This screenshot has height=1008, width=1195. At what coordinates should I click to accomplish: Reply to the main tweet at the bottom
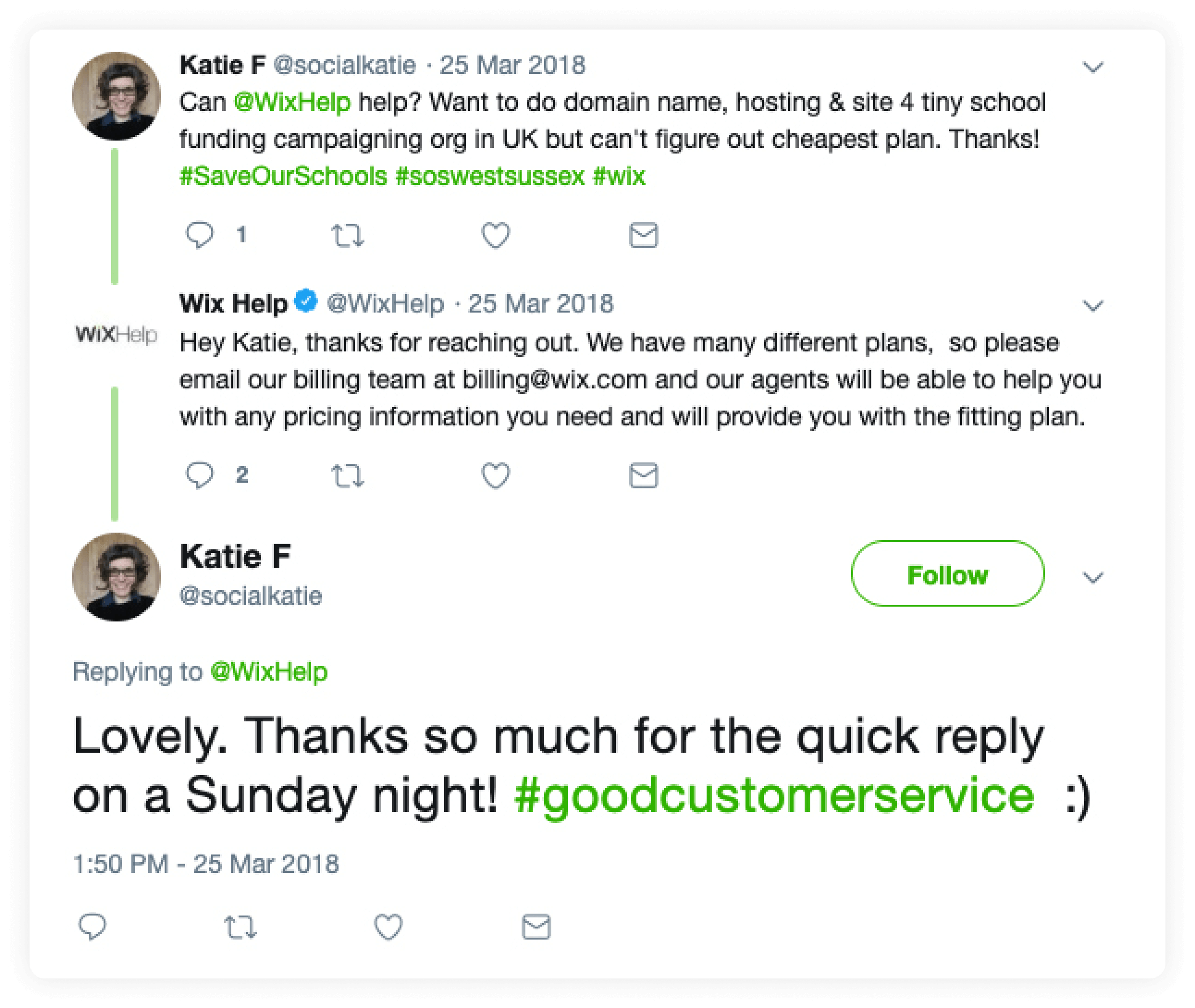pyautogui.click(x=92, y=927)
